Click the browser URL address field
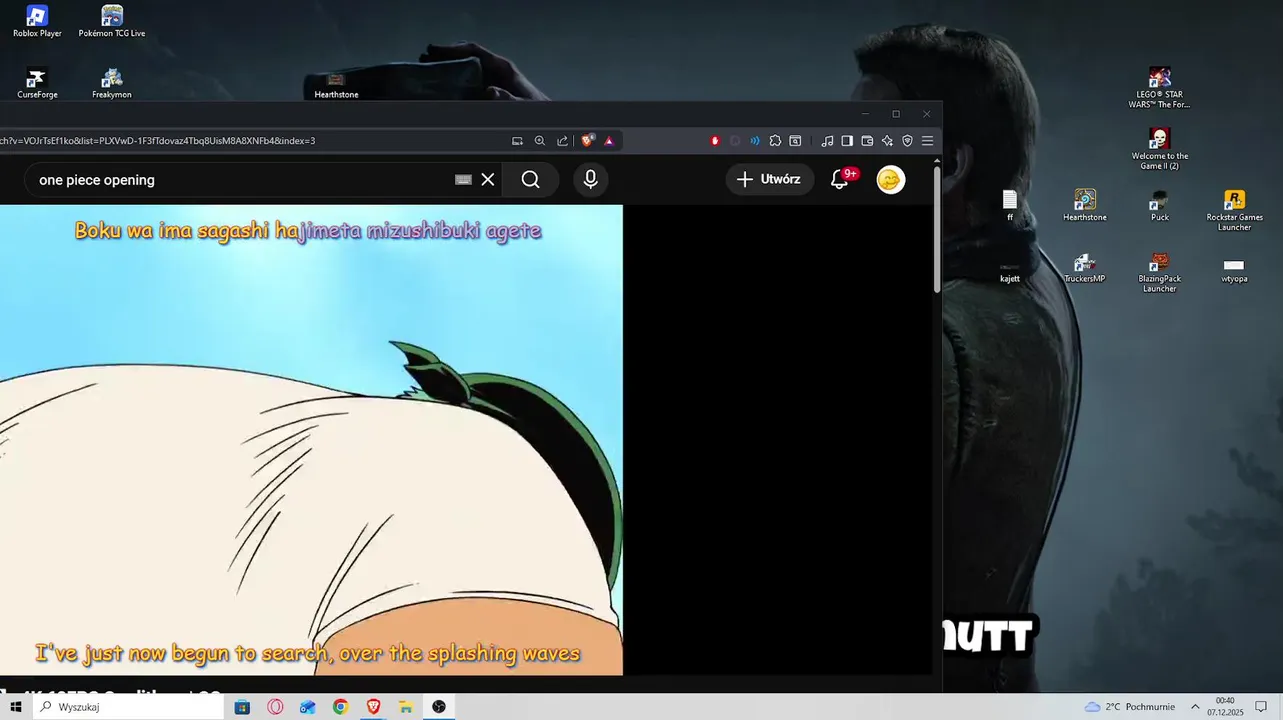The height and width of the screenshot is (720, 1283). pyautogui.click(x=250, y=141)
